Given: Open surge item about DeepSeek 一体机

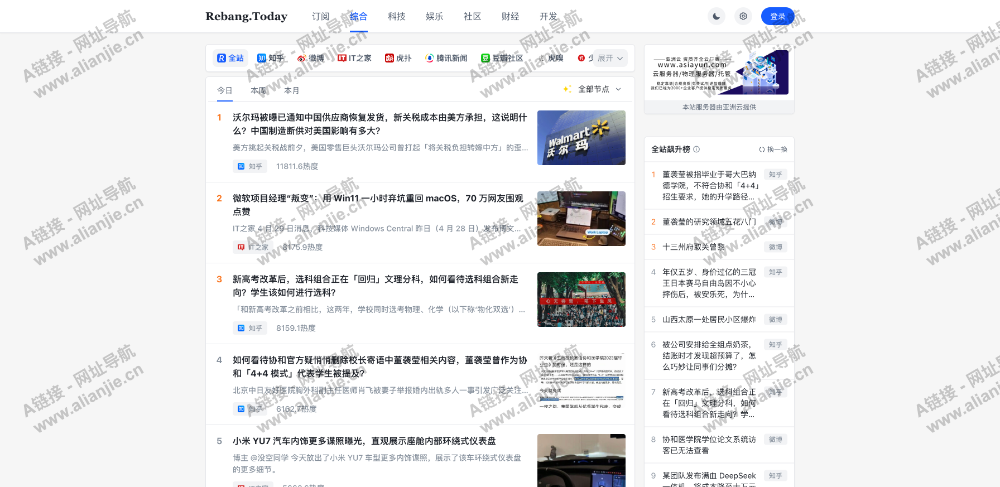Looking at the screenshot, I should coord(710,478).
